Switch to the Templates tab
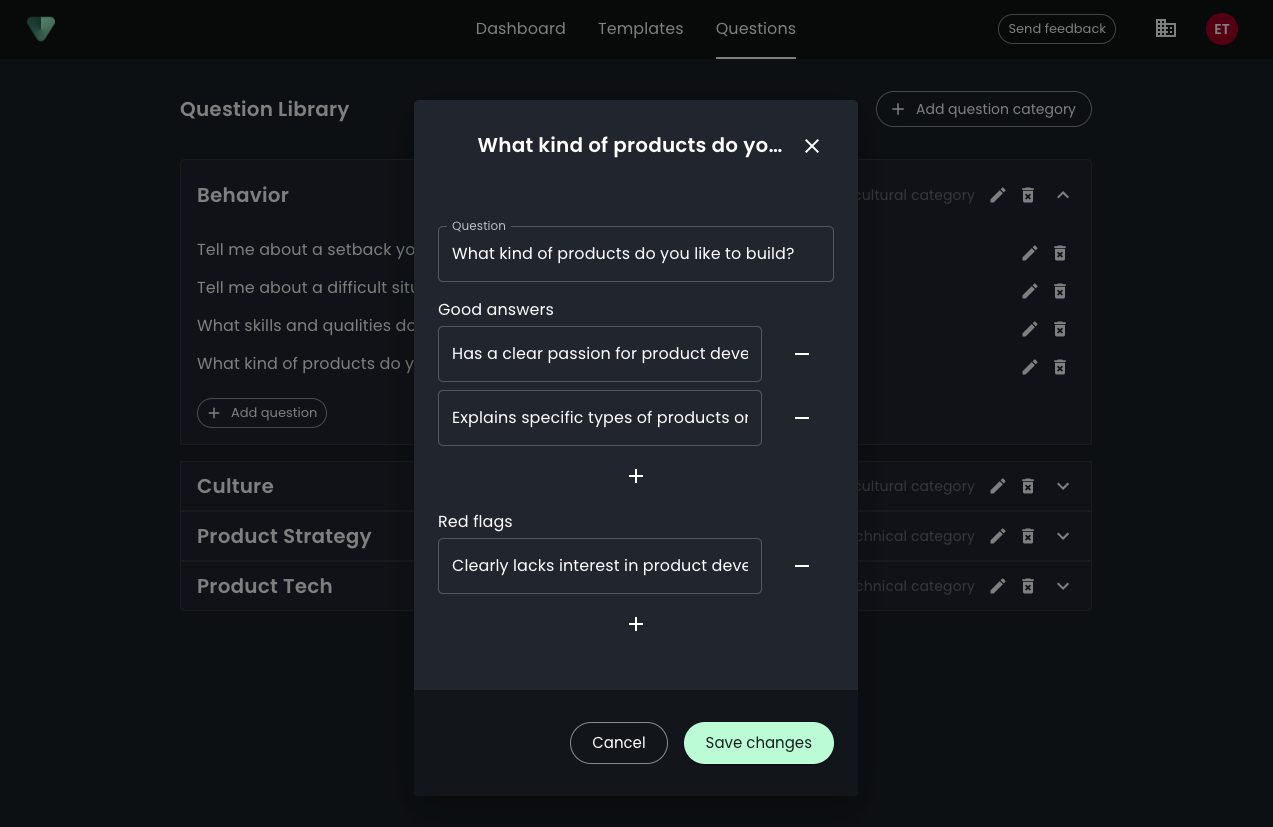The image size is (1273, 827). point(640,29)
